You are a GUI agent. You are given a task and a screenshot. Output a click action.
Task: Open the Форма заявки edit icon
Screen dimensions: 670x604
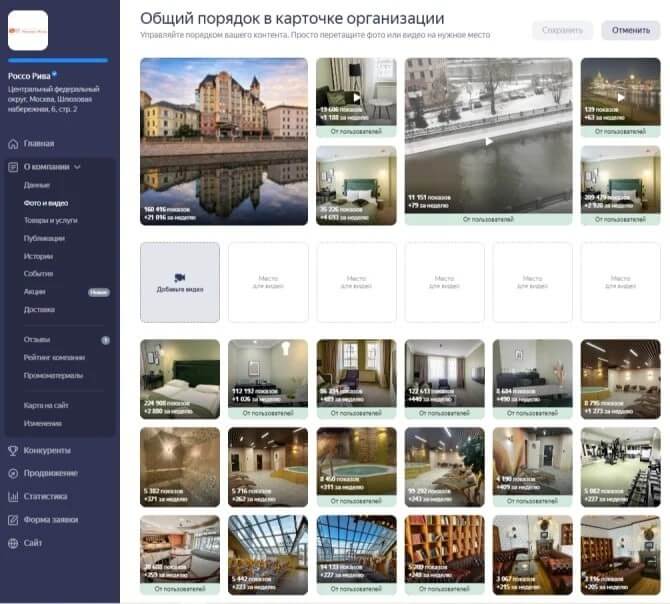coord(13,520)
